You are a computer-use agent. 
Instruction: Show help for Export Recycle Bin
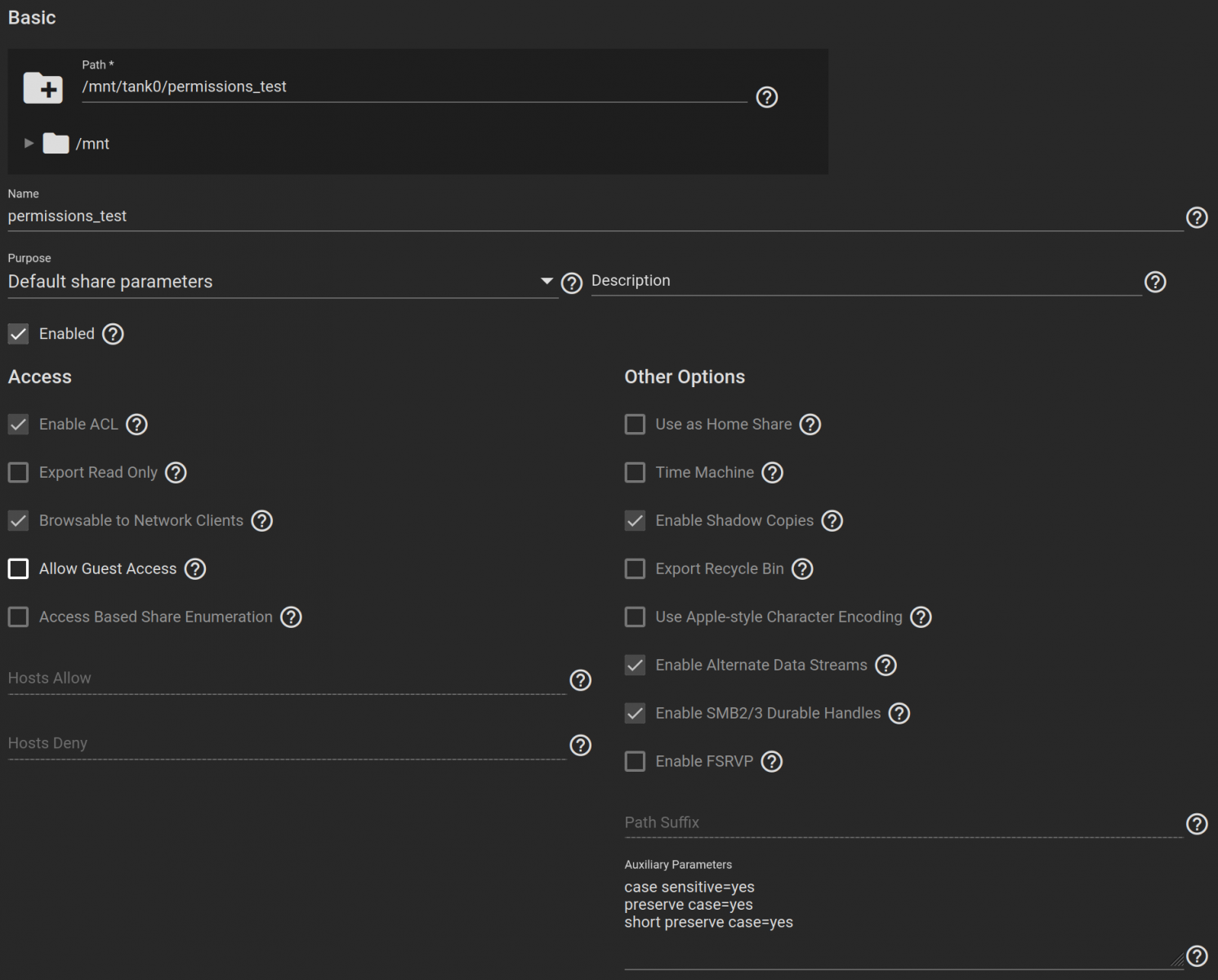click(x=802, y=569)
